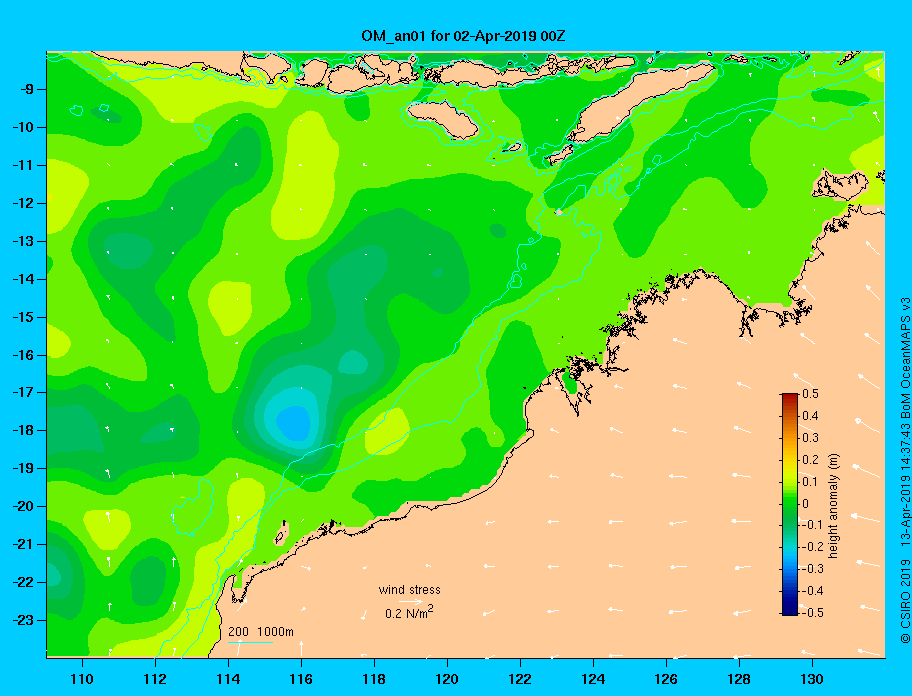This screenshot has width=912, height=696.
Task: Click the -19 latitude axis label
Action: [x=23, y=468]
